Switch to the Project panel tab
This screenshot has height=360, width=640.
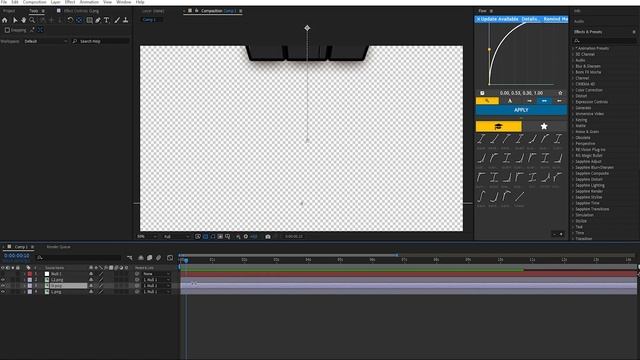coord(9,11)
